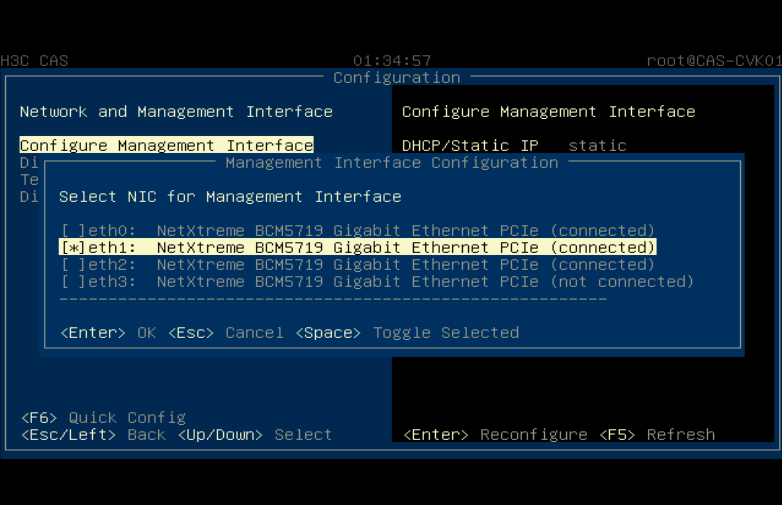Viewport: 782px width, 505px height.
Task: Click the DHCP/Static IP static value
Action: click(597, 145)
